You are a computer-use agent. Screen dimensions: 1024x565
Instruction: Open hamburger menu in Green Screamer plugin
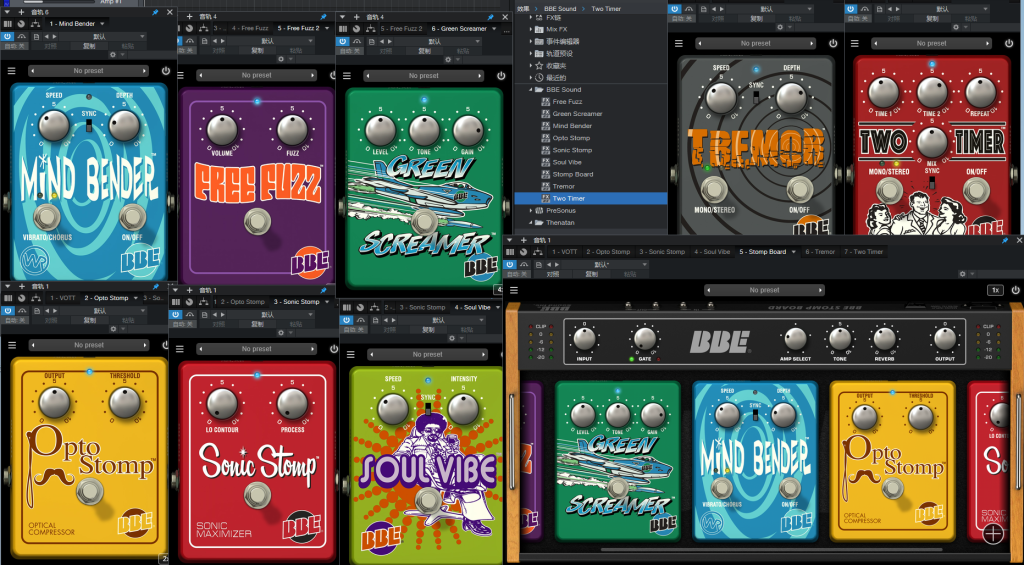(x=348, y=76)
